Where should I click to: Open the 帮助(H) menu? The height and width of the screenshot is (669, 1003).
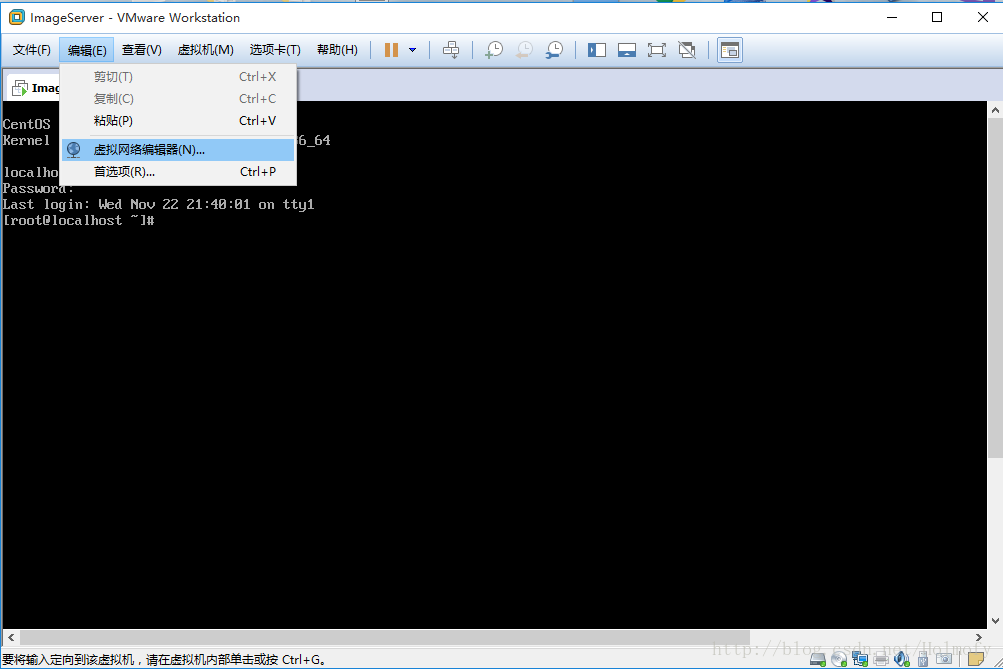[x=337, y=50]
